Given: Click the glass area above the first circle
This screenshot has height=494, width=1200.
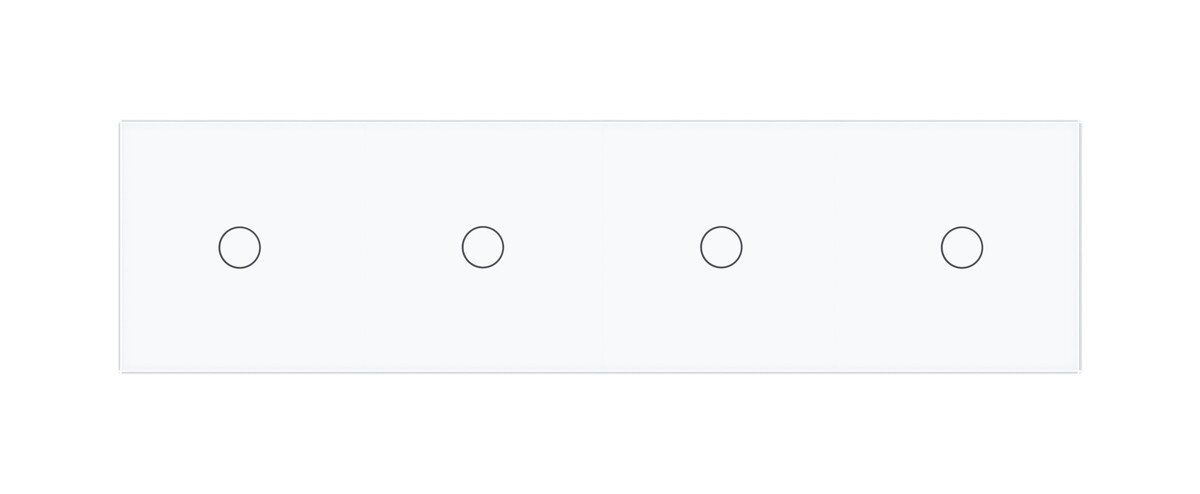Looking at the screenshot, I should click(240, 174).
